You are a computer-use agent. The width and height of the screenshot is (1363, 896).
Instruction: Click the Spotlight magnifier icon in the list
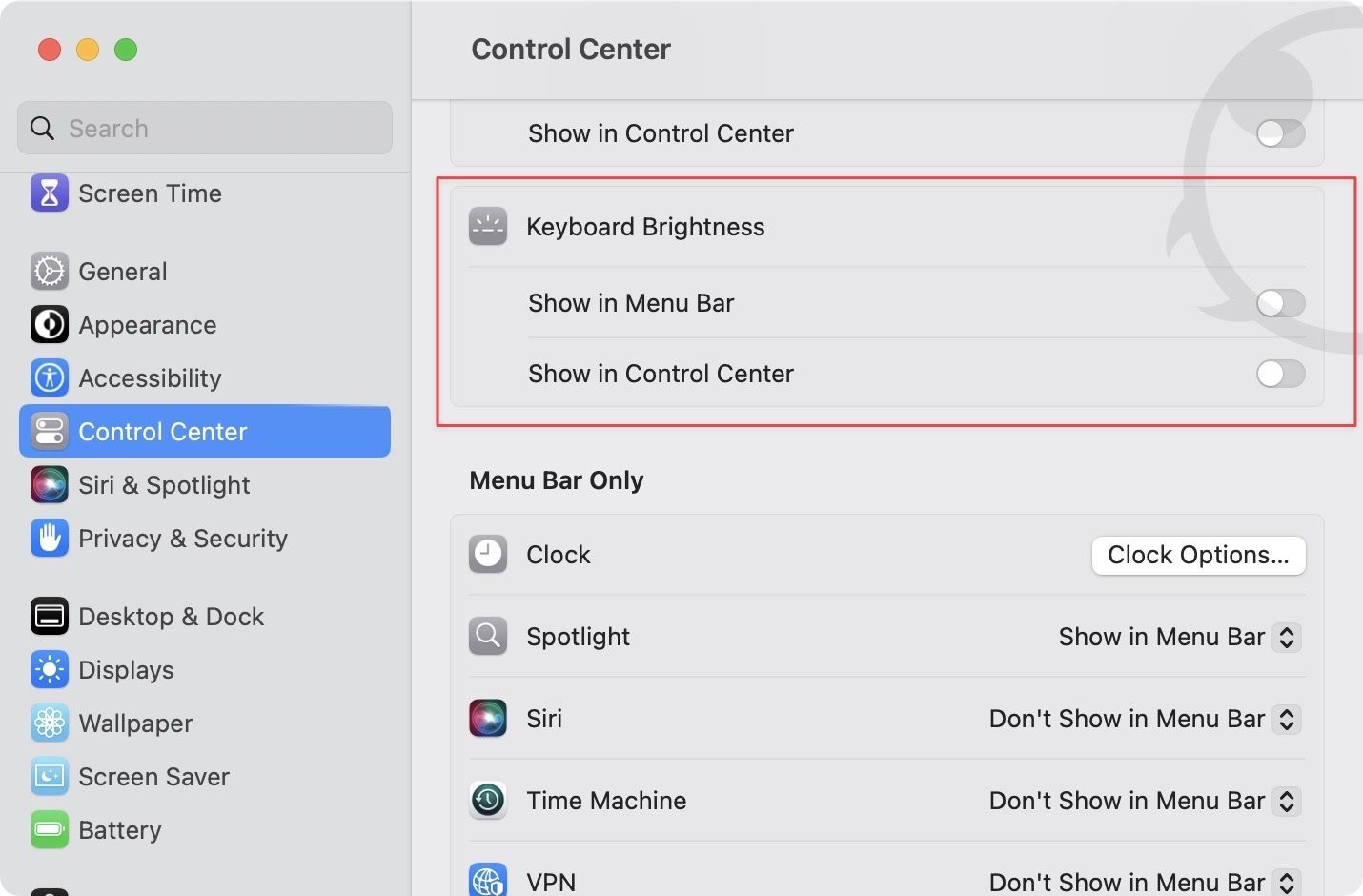[488, 637]
